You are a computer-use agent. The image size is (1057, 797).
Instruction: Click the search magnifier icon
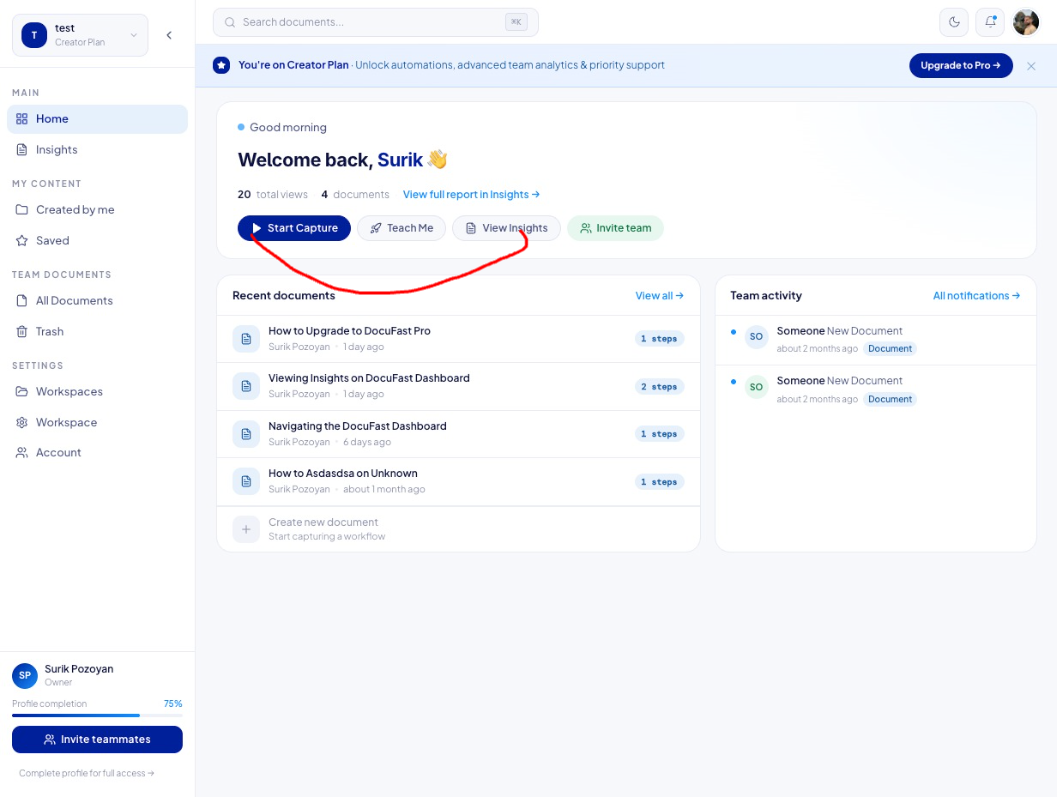click(x=230, y=22)
